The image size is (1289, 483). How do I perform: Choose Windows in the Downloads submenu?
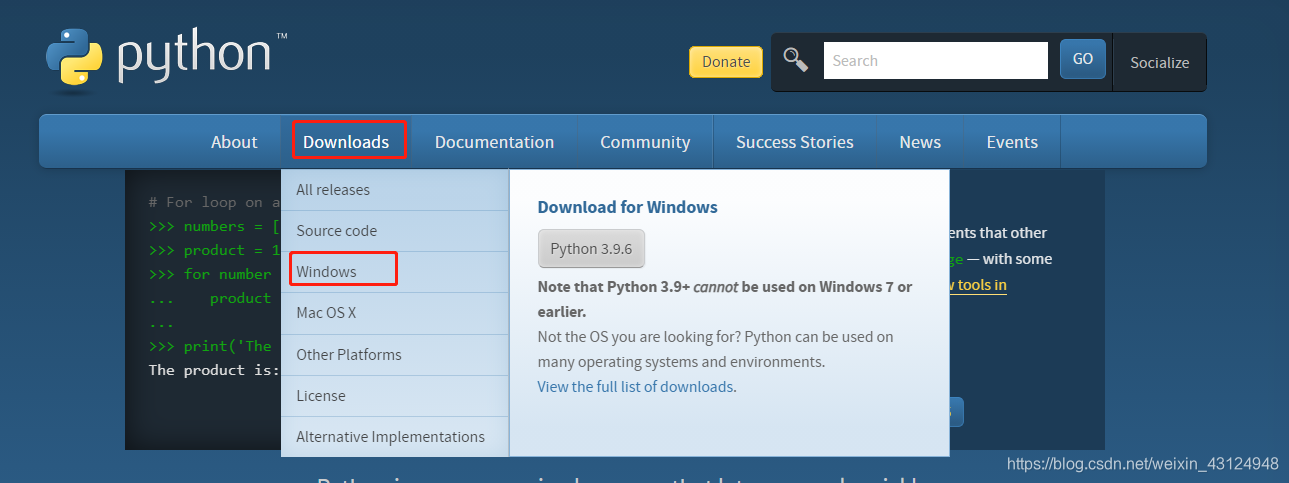pos(395,272)
